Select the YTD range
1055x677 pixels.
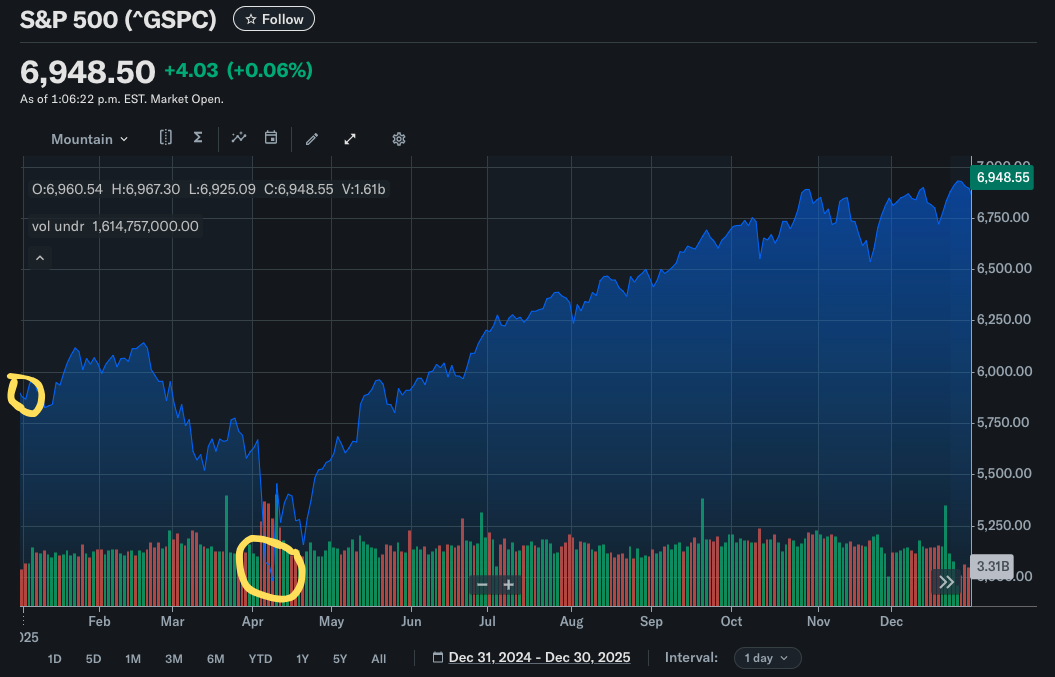coord(260,659)
